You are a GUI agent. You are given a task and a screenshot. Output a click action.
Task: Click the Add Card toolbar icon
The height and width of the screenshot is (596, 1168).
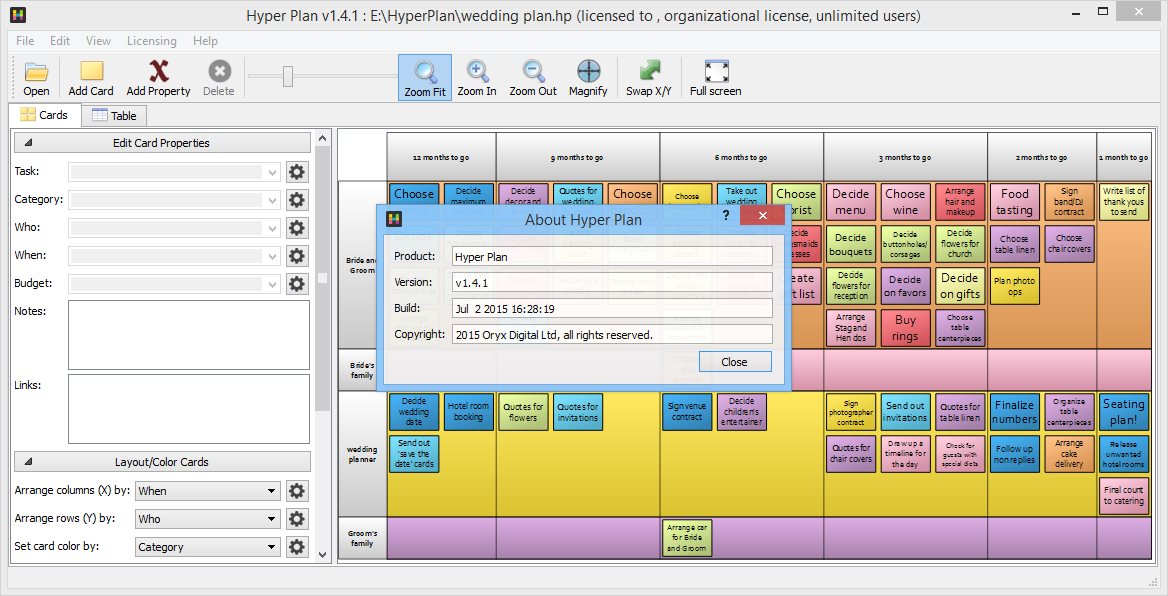[91, 77]
